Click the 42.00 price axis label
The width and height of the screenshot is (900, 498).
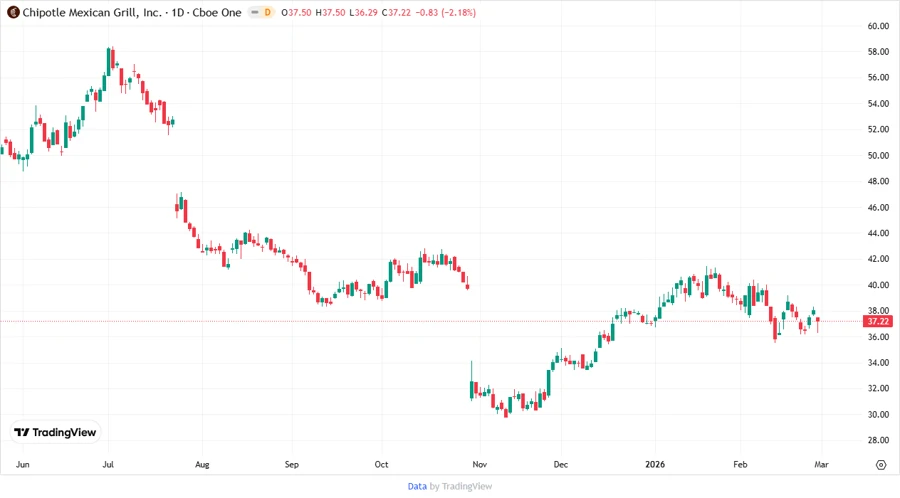[878, 259]
